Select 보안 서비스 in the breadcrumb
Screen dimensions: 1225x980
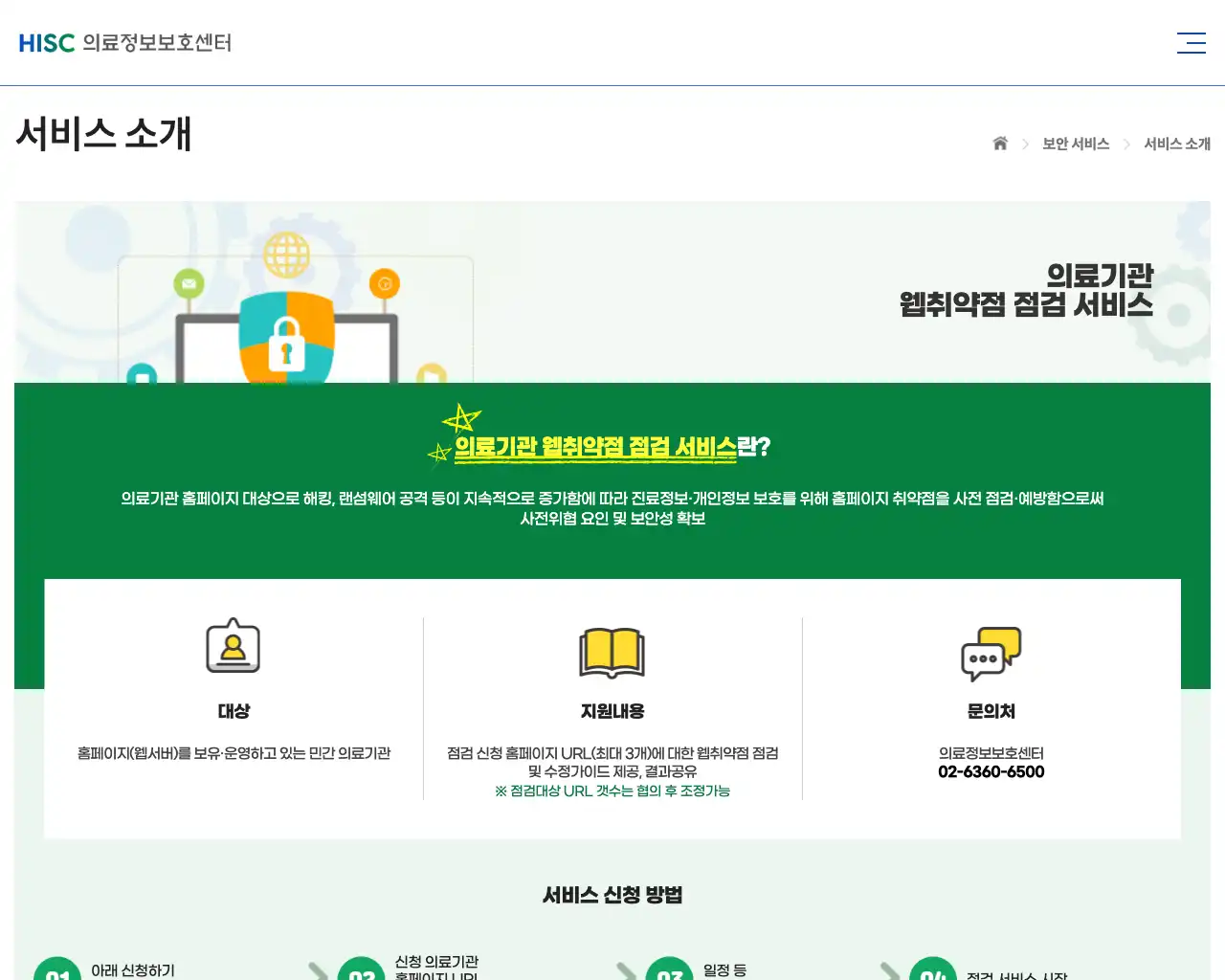click(1076, 144)
